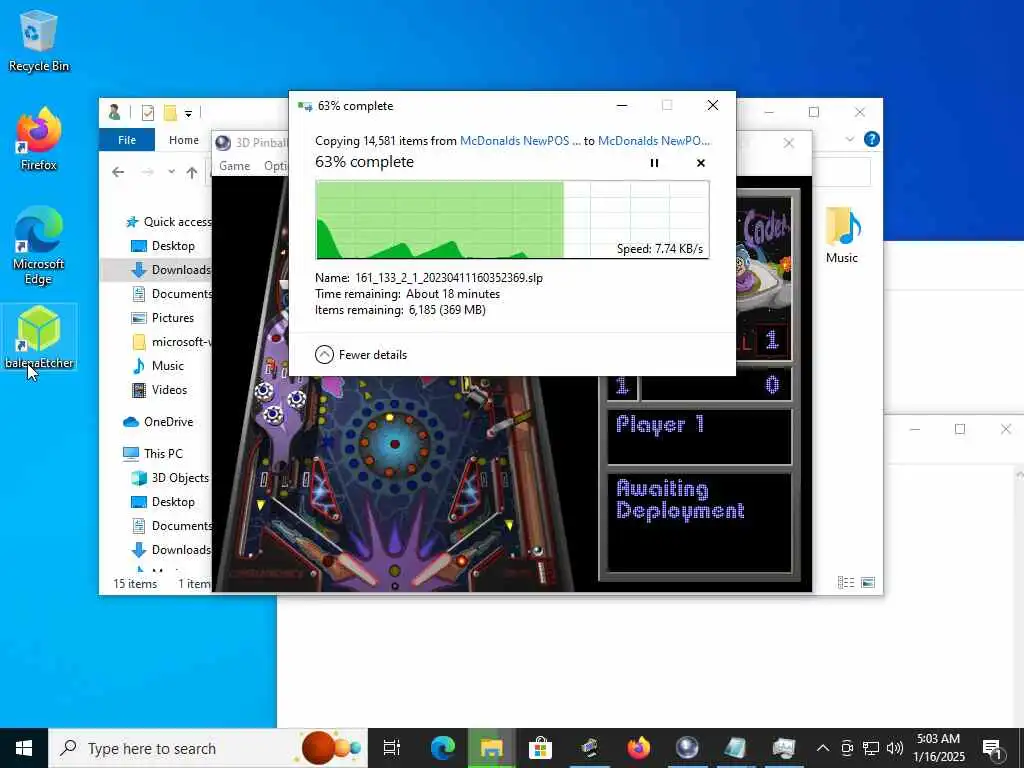Click Properties icon in quick access toolbar

click(148, 113)
